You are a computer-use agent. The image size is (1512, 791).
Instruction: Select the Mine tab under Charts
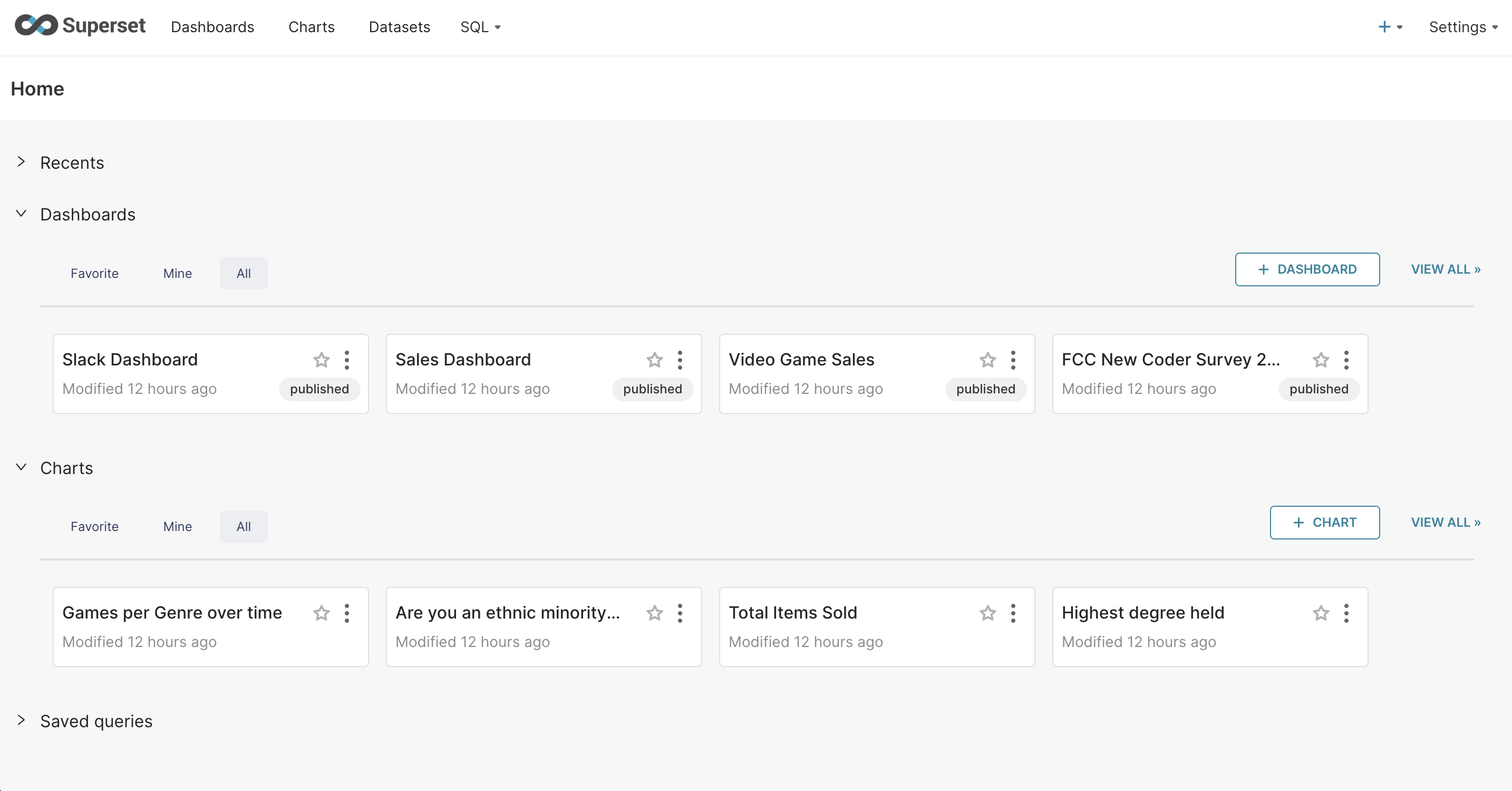pyautogui.click(x=177, y=526)
